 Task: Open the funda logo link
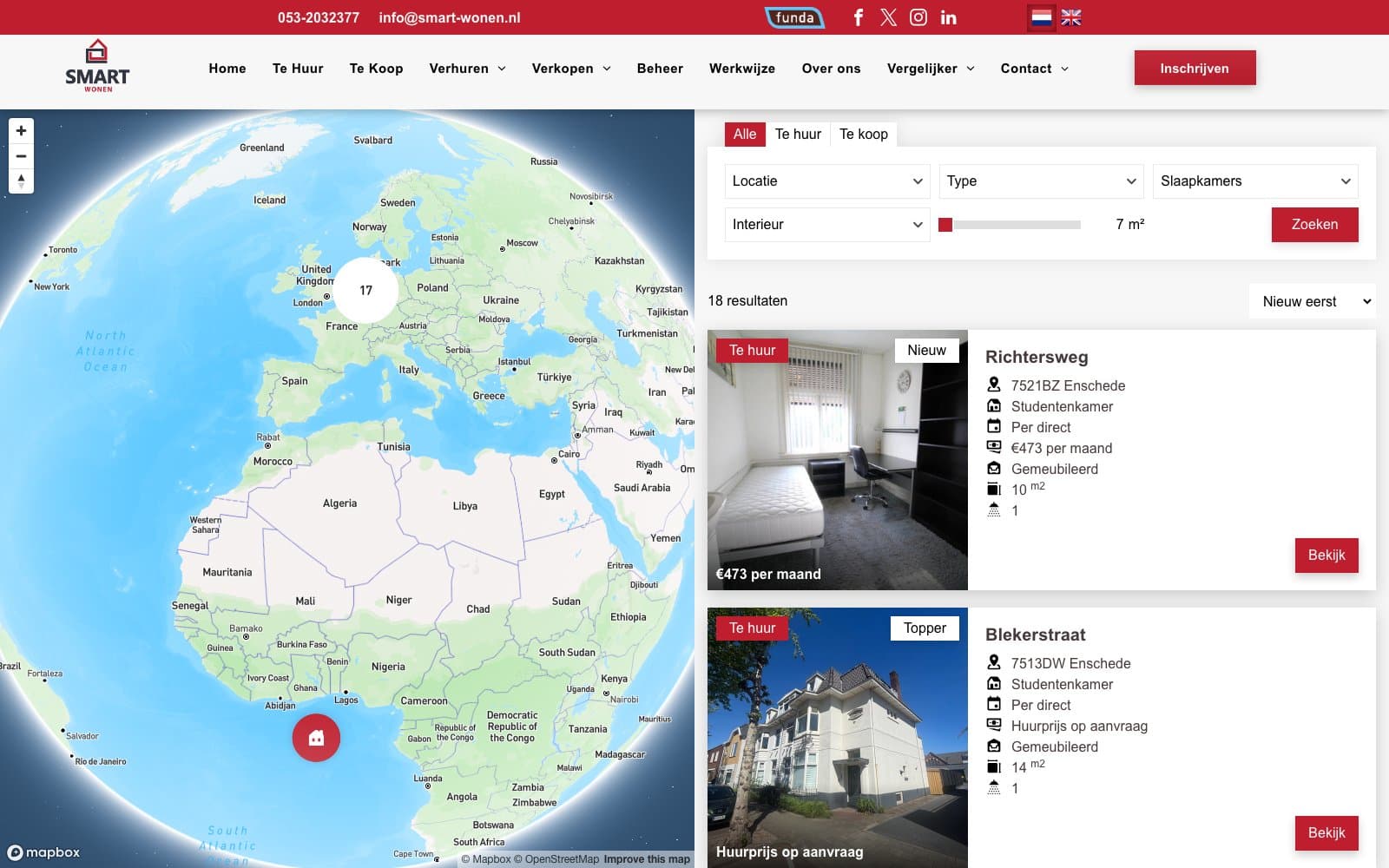794,17
